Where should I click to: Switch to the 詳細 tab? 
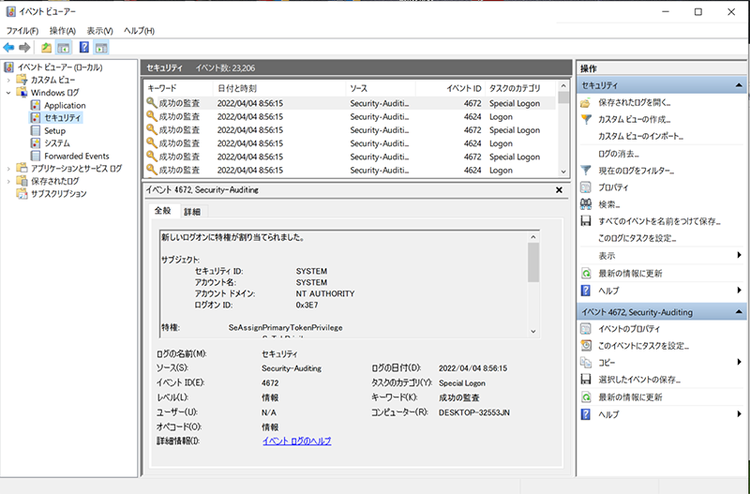click(x=192, y=212)
